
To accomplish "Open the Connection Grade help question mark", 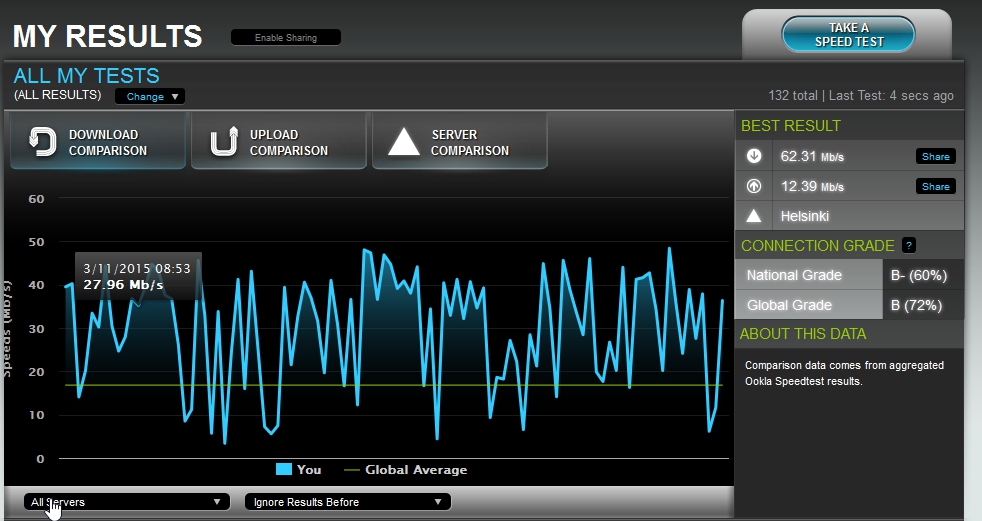I will [908, 245].
